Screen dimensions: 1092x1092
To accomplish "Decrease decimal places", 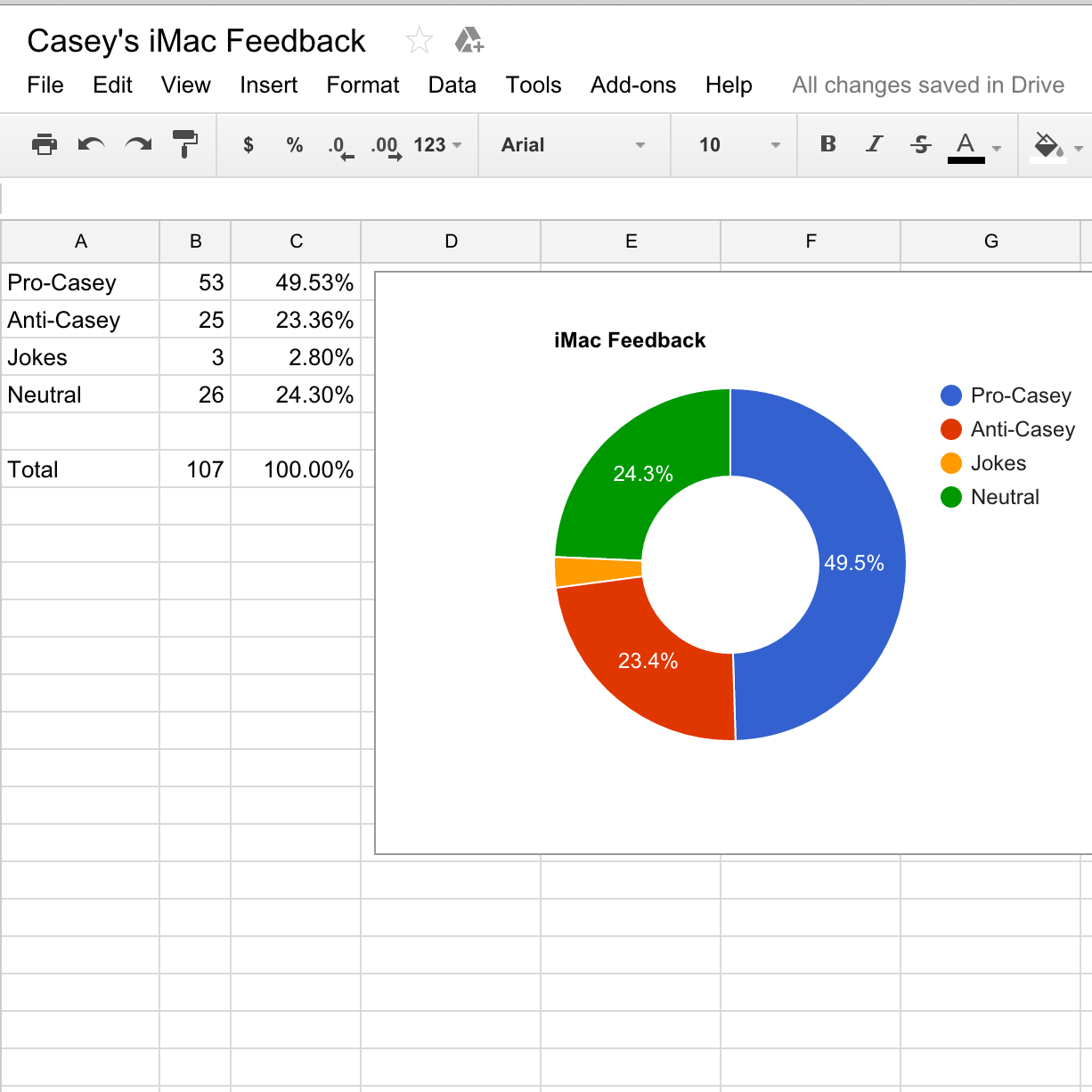I will [340, 146].
